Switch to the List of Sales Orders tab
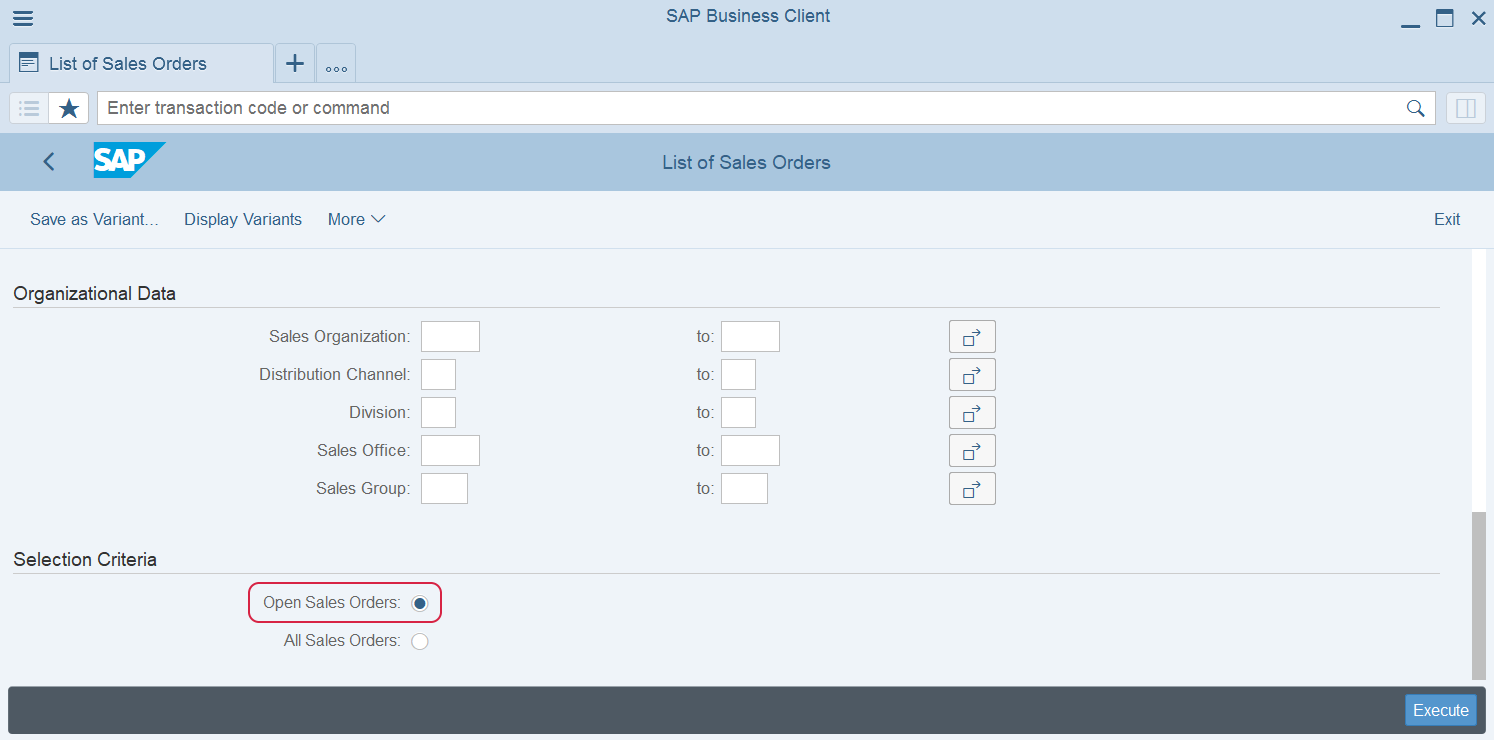Screen dimensions: 1494x740 click(140, 63)
